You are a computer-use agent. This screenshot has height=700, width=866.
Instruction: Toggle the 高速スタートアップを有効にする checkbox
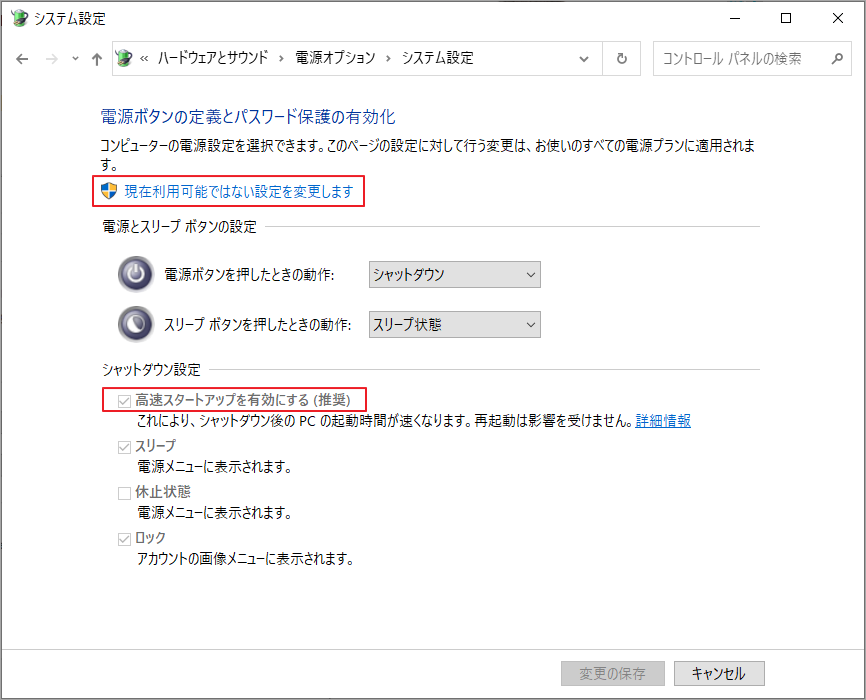pyautogui.click(x=124, y=399)
